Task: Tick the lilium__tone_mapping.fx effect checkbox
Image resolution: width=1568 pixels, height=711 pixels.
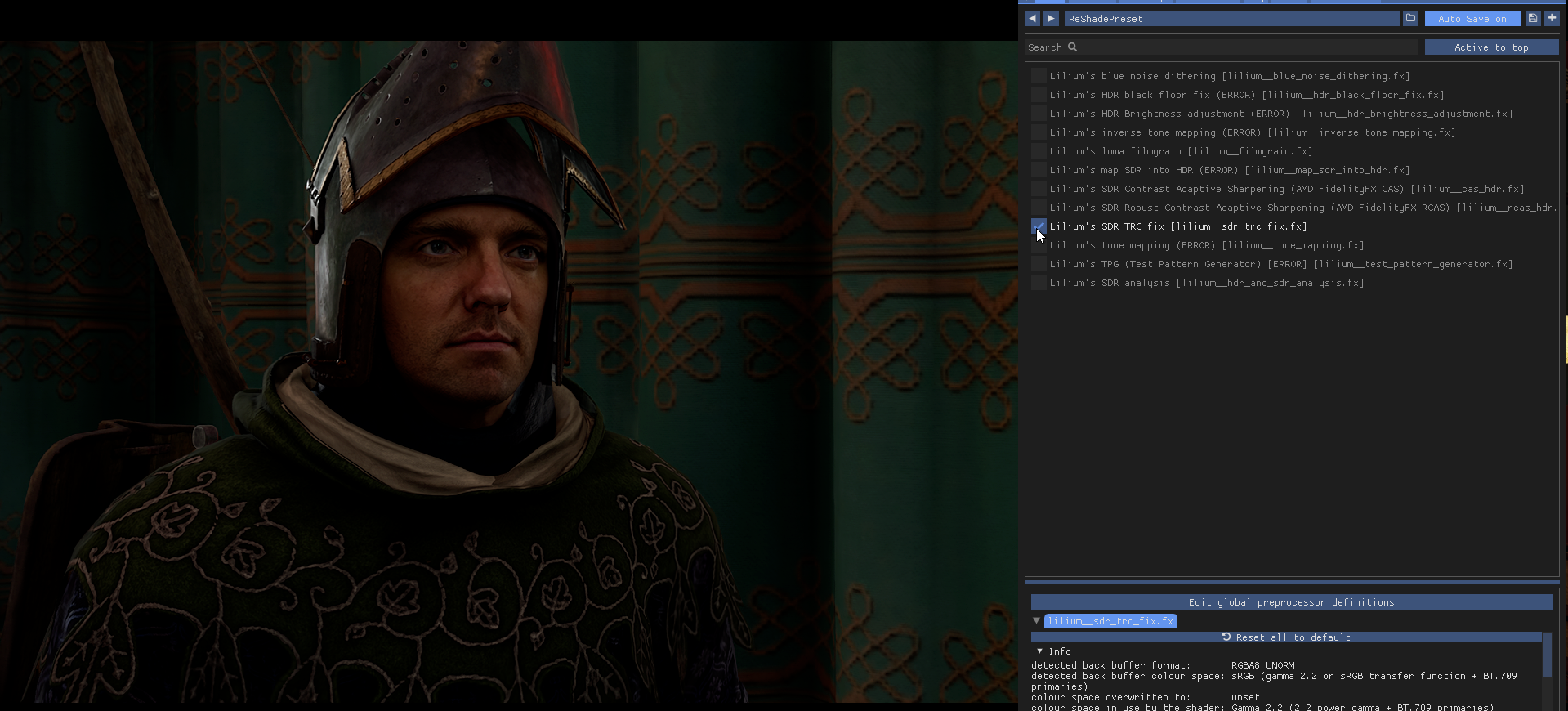Action: (1039, 245)
